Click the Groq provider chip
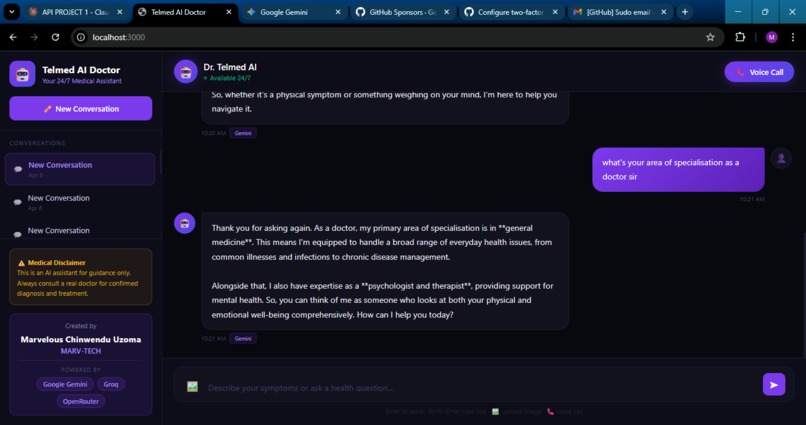The height and width of the screenshot is (425, 806). (x=111, y=384)
